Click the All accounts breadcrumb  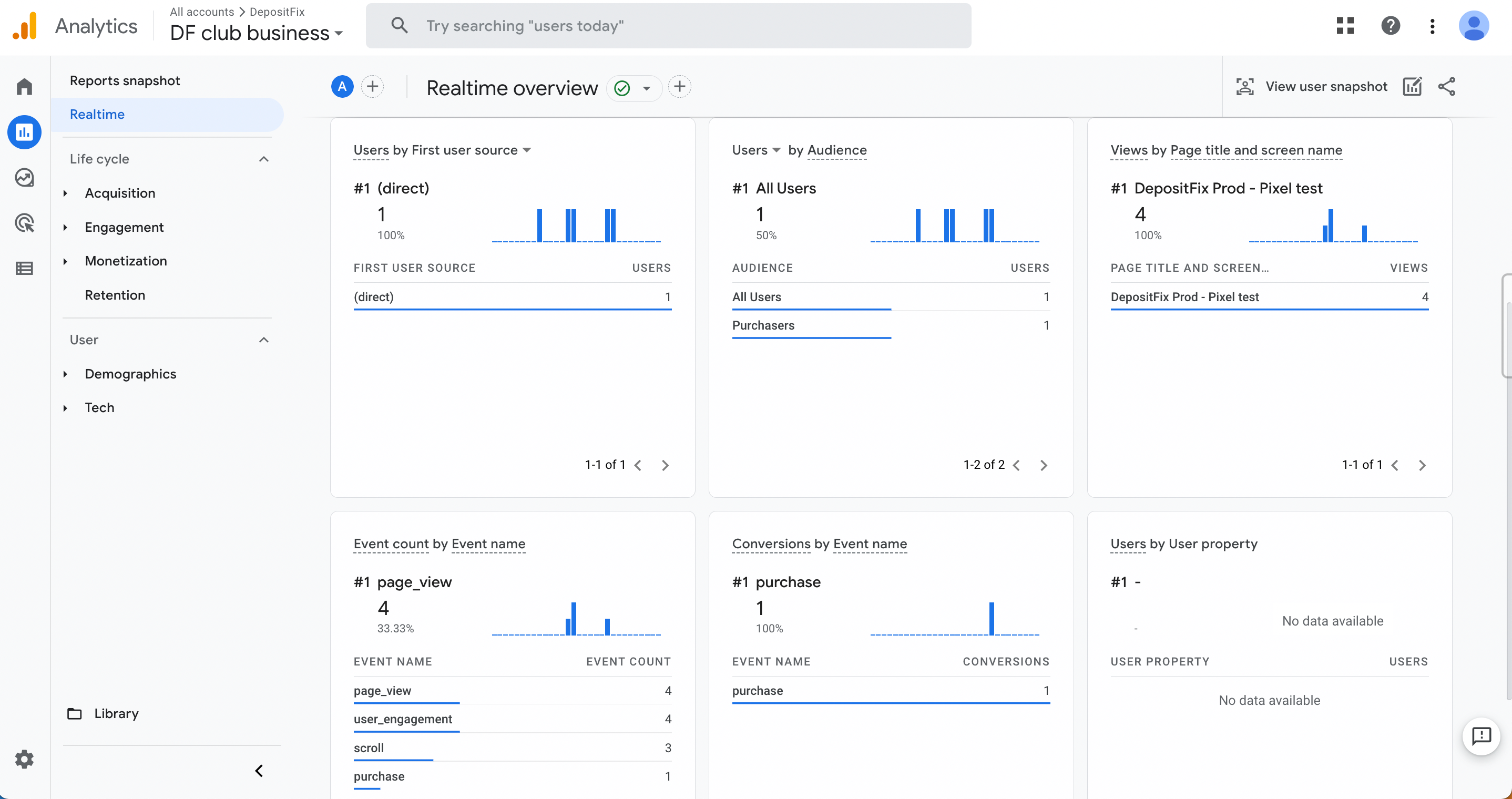(x=202, y=12)
